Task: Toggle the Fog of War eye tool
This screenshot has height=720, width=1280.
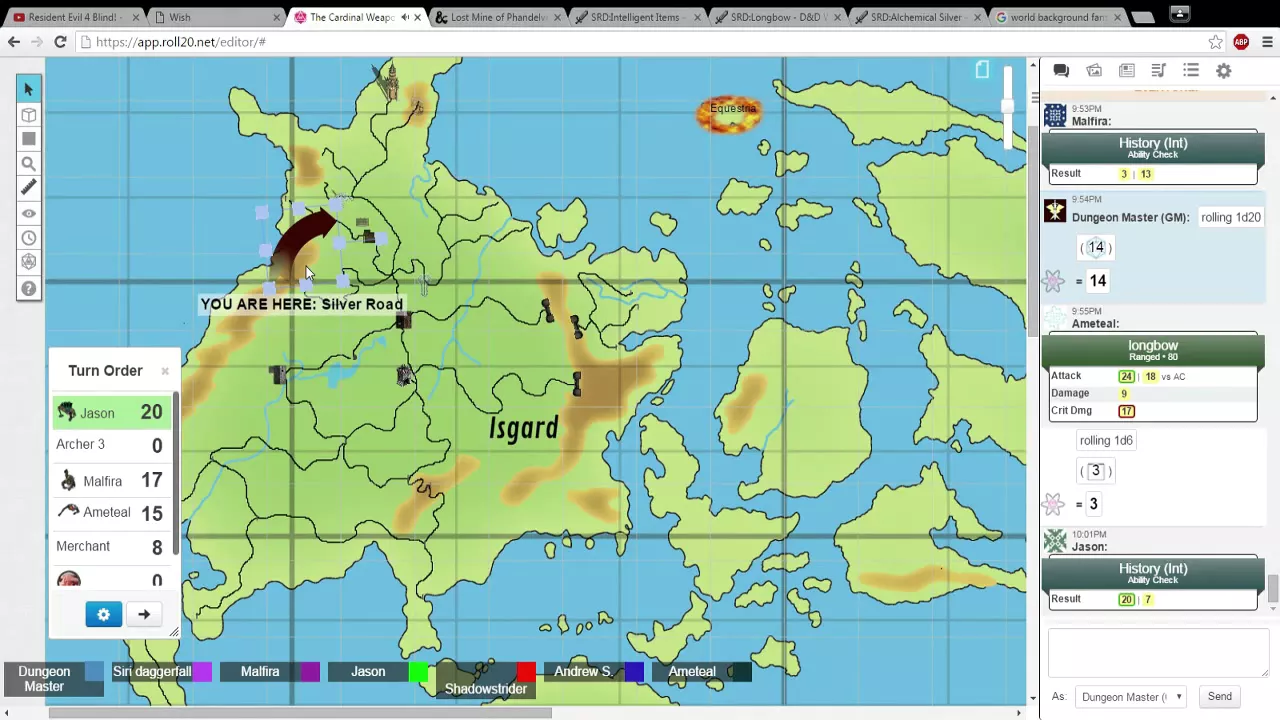Action: pyautogui.click(x=28, y=213)
